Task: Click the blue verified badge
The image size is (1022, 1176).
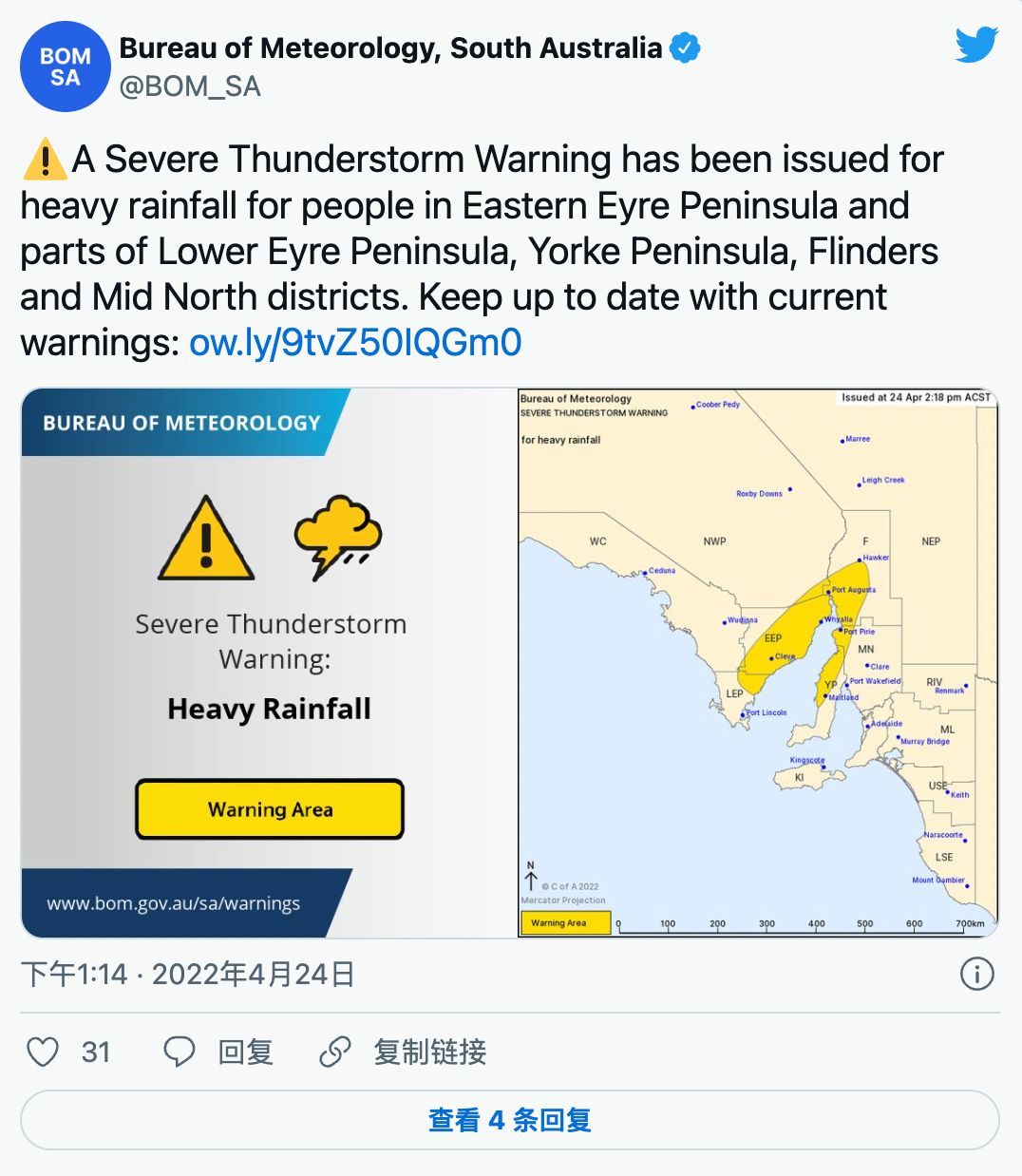Action: click(x=685, y=47)
